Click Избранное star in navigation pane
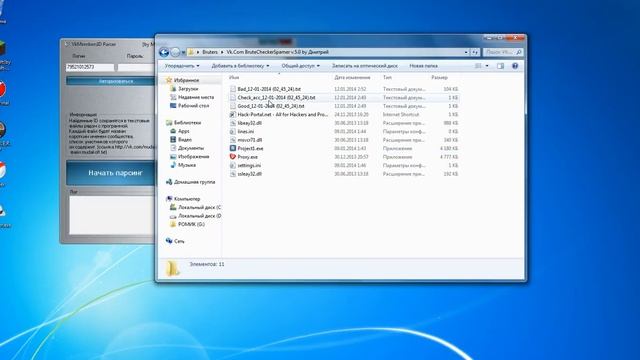640x360 pixels. pos(169,80)
